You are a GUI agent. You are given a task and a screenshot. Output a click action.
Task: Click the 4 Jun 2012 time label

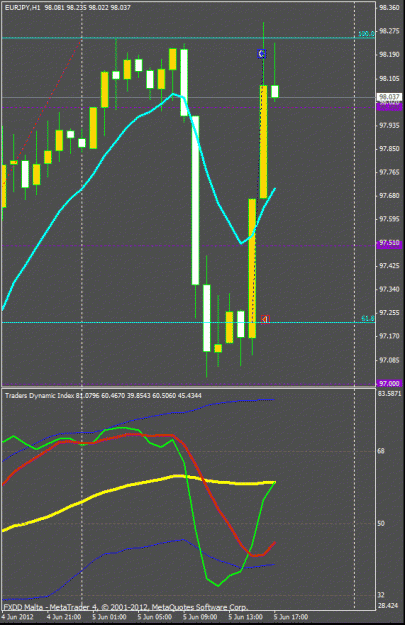17,617
